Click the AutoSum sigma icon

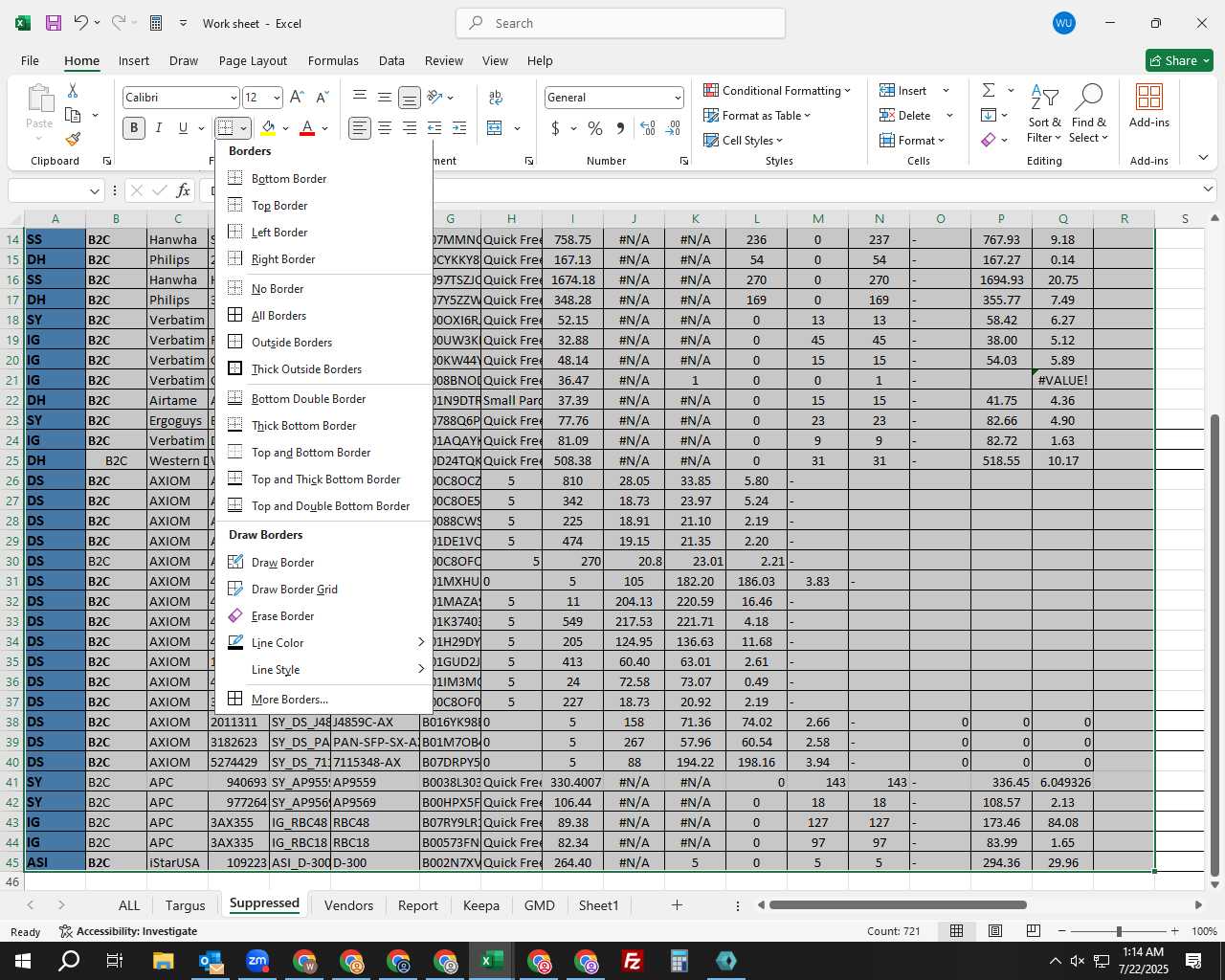tap(989, 90)
